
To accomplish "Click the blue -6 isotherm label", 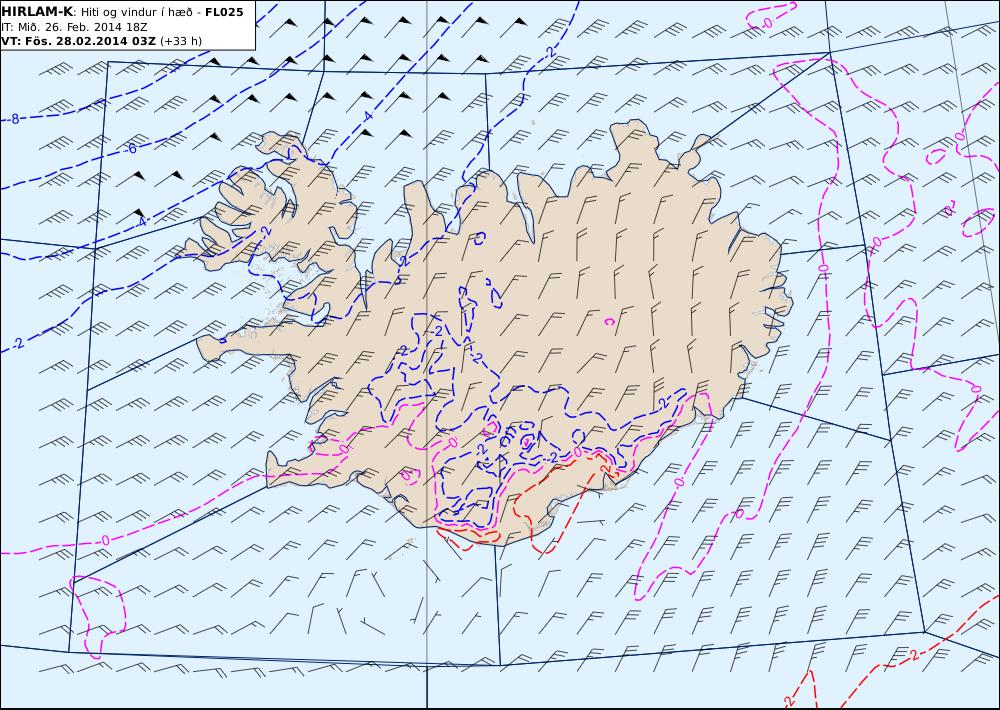I will (131, 149).
